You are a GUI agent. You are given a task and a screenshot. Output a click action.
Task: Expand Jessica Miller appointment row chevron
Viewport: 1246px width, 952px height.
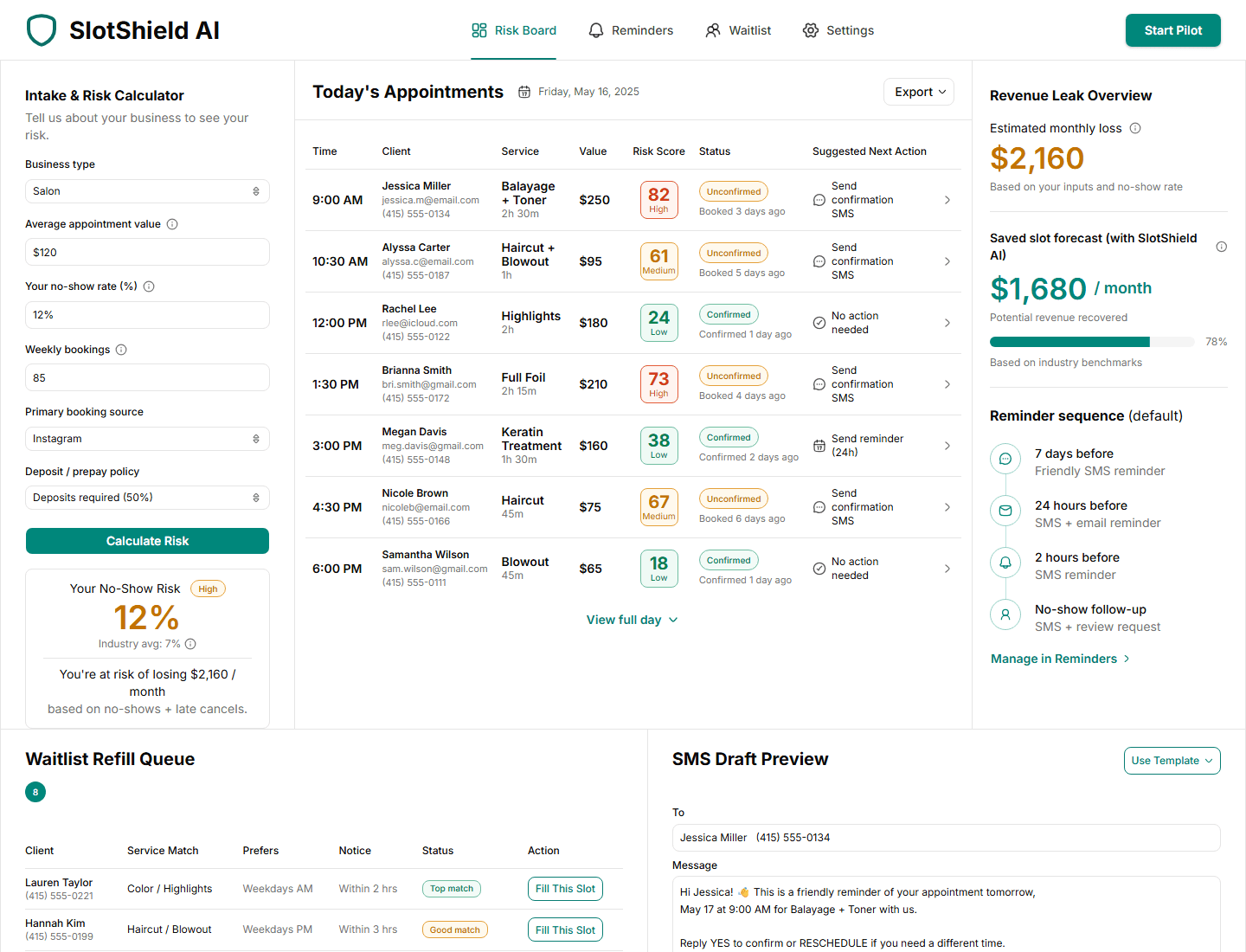click(947, 200)
